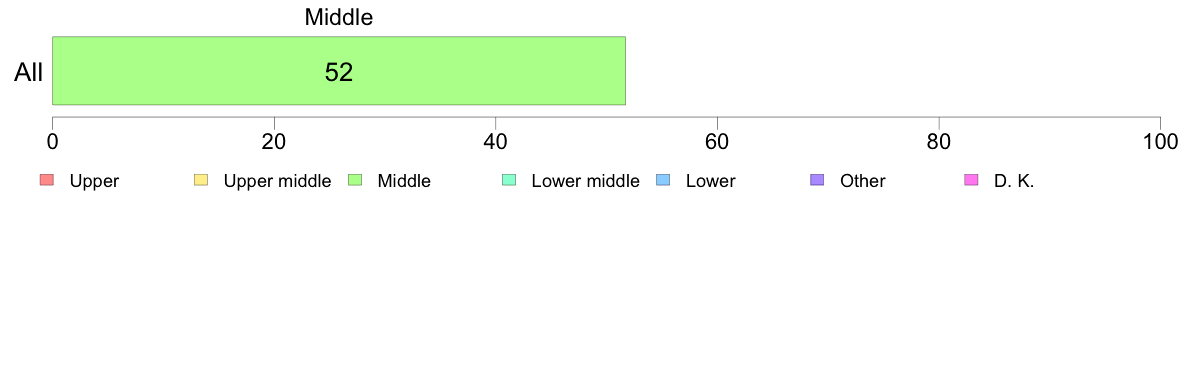The width and height of the screenshot is (1188, 368).
Task: Click the Other legend label
Action: (x=863, y=182)
